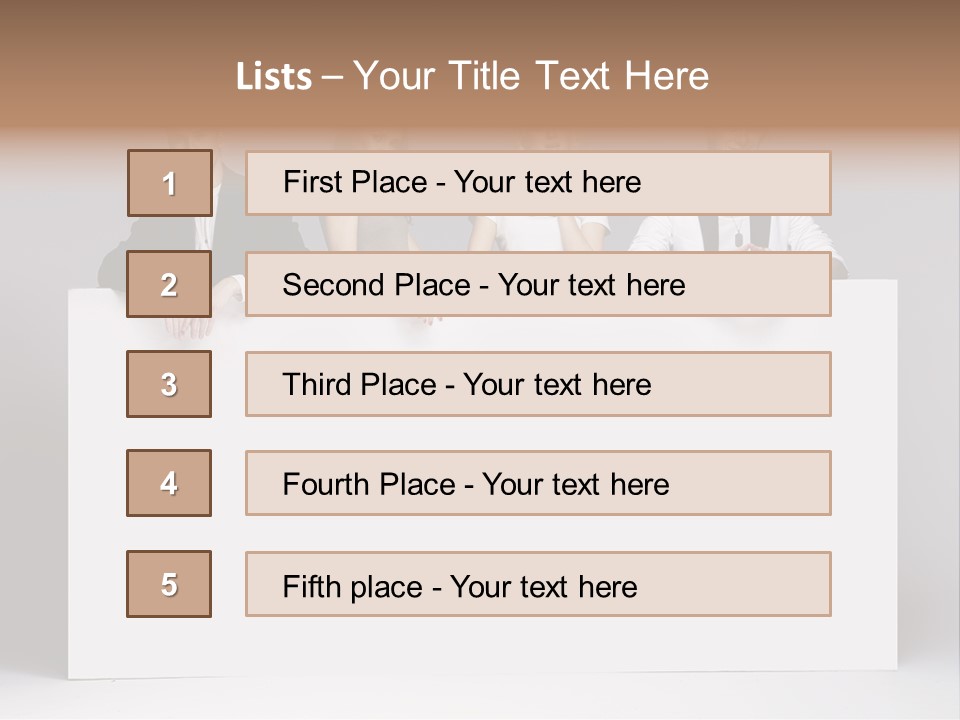Click the number 2 square

(169, 284)
